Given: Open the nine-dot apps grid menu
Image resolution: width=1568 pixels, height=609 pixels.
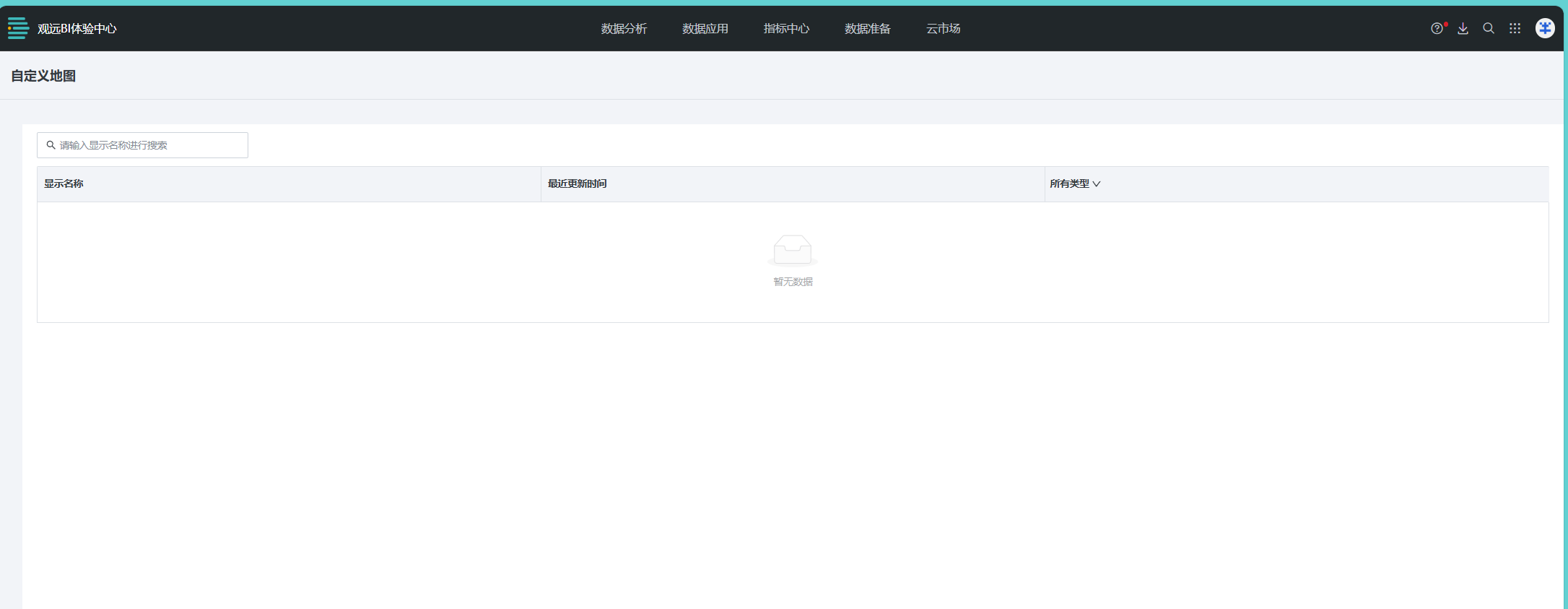Looking at the screenshot, I should (x=1515, y=29).
